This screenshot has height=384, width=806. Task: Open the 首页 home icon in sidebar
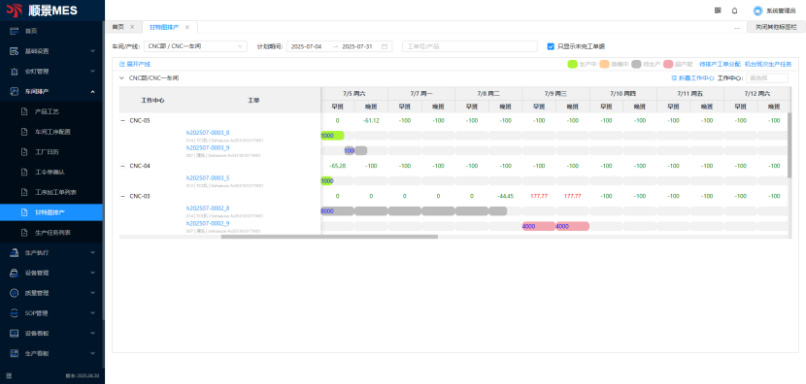15,31
